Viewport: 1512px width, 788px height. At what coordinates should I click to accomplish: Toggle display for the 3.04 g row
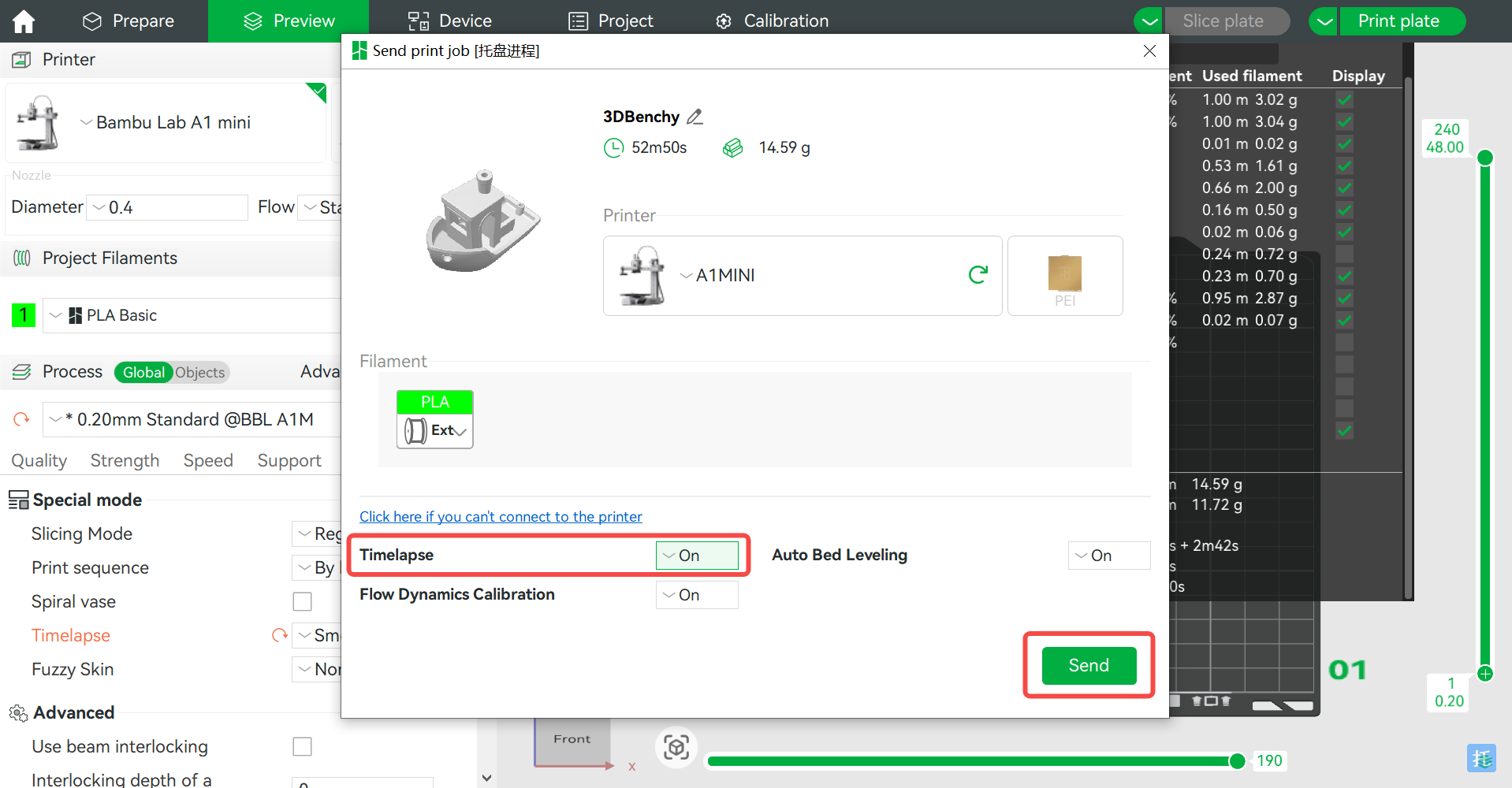pos(1345,122)
